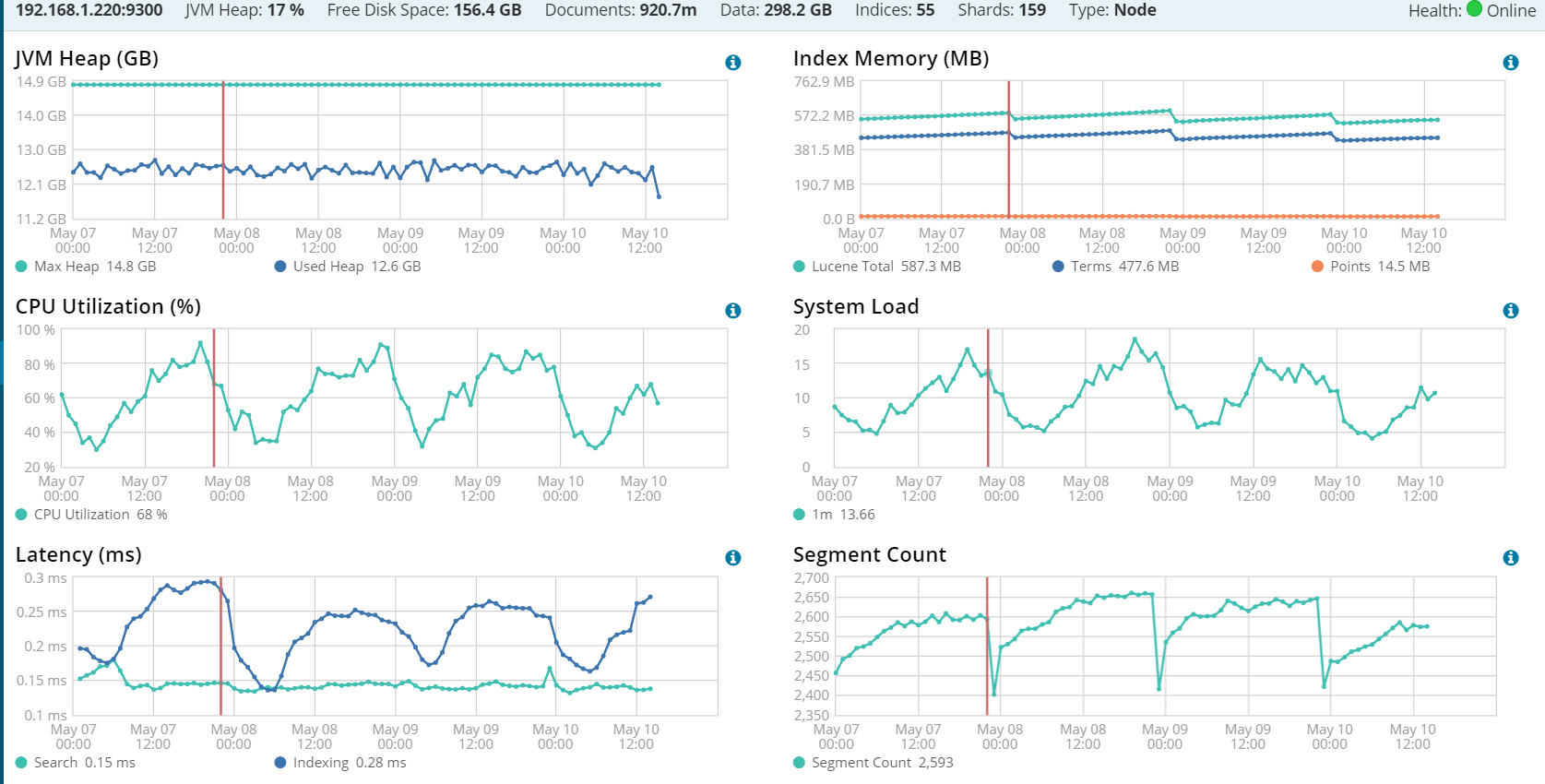Open the Index Memory chart info icon

(x=1511, y=63)
